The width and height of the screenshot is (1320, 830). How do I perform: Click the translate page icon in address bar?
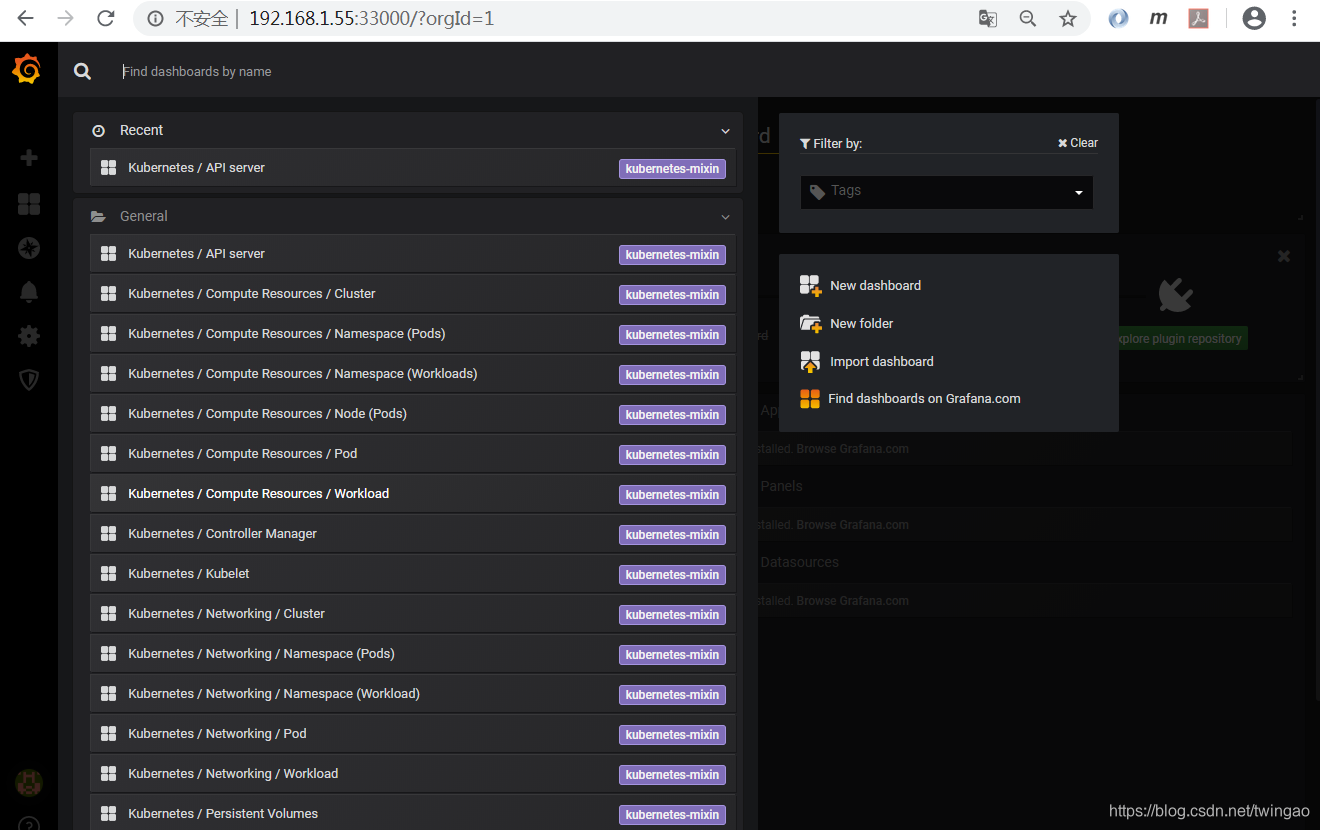click(987, 18)
